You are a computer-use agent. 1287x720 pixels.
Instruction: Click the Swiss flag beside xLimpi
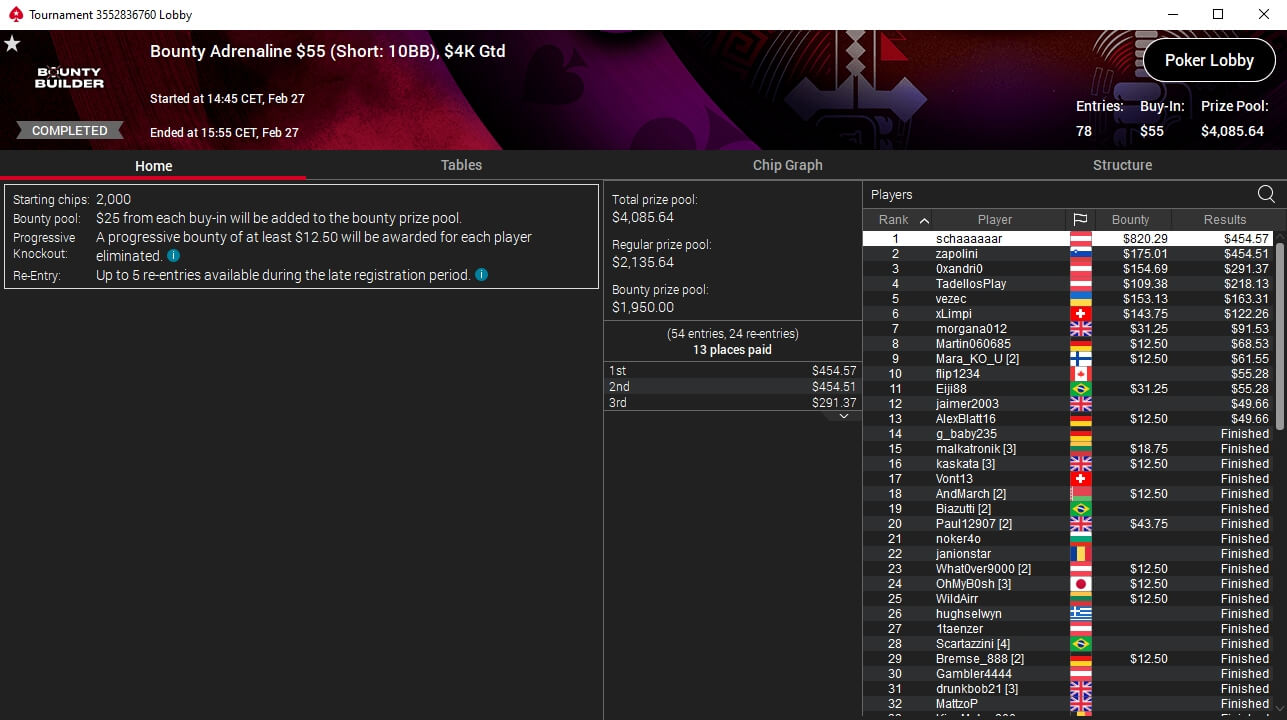point(1080,314)
